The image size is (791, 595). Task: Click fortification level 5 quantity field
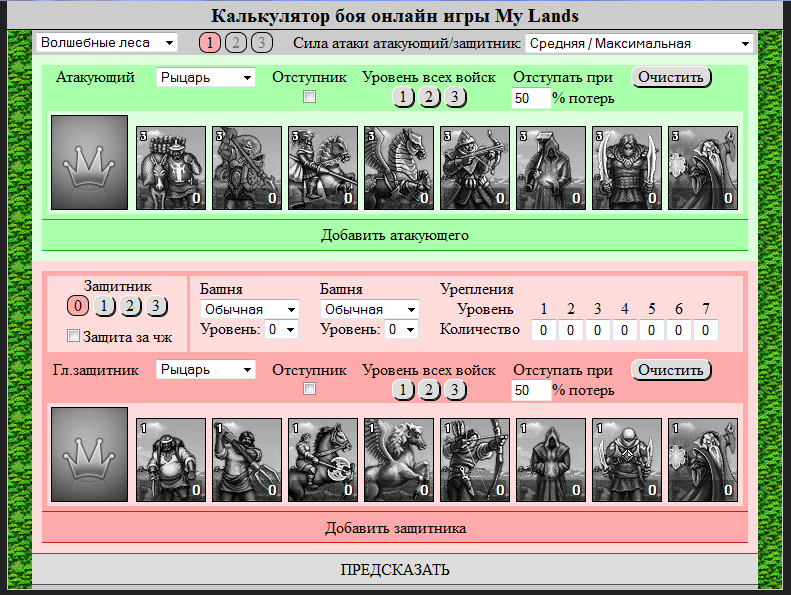(652, 330)
